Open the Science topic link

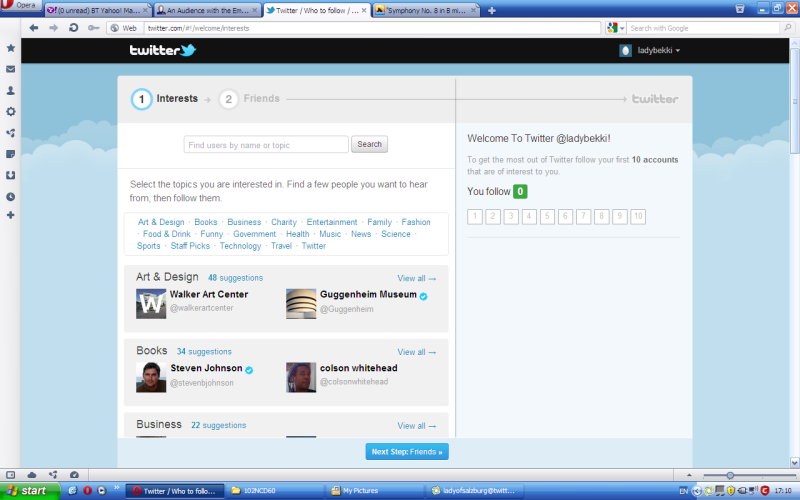point(395,234)
